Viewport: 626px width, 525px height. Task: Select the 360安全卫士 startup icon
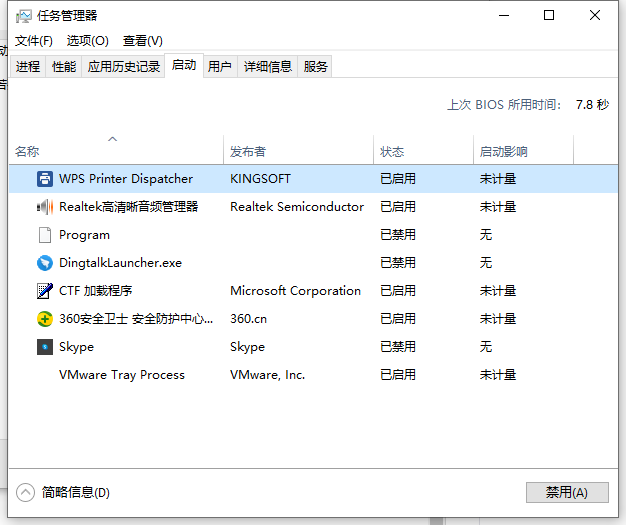pos(45,319)
